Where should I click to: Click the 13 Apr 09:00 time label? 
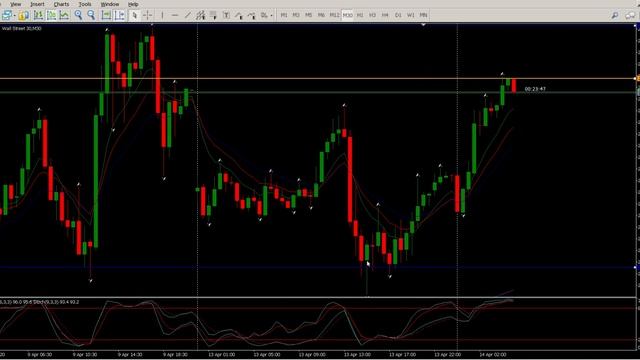312,355
